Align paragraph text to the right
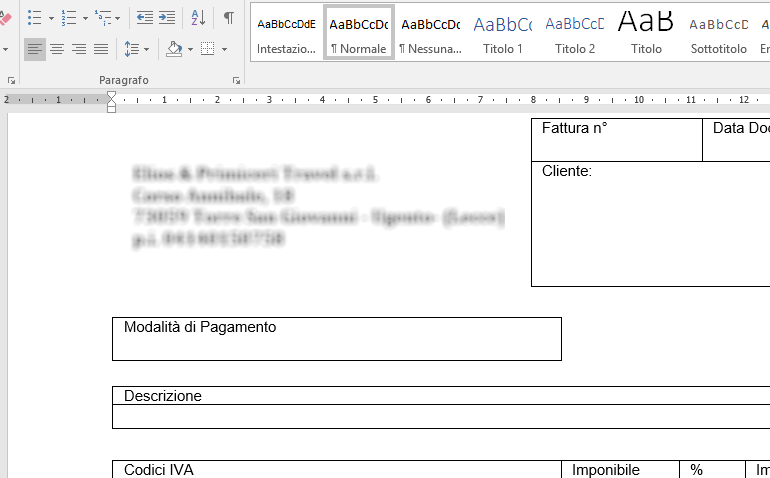The width and height of the screenshot is (770, 478). click(79, 48)
